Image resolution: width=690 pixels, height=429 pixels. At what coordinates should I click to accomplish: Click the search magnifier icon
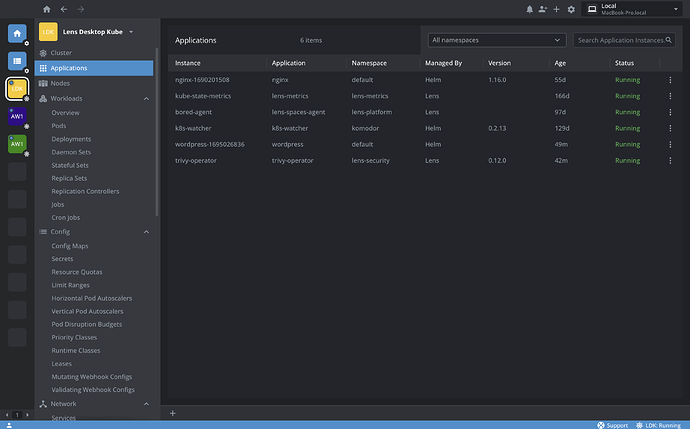668,40
